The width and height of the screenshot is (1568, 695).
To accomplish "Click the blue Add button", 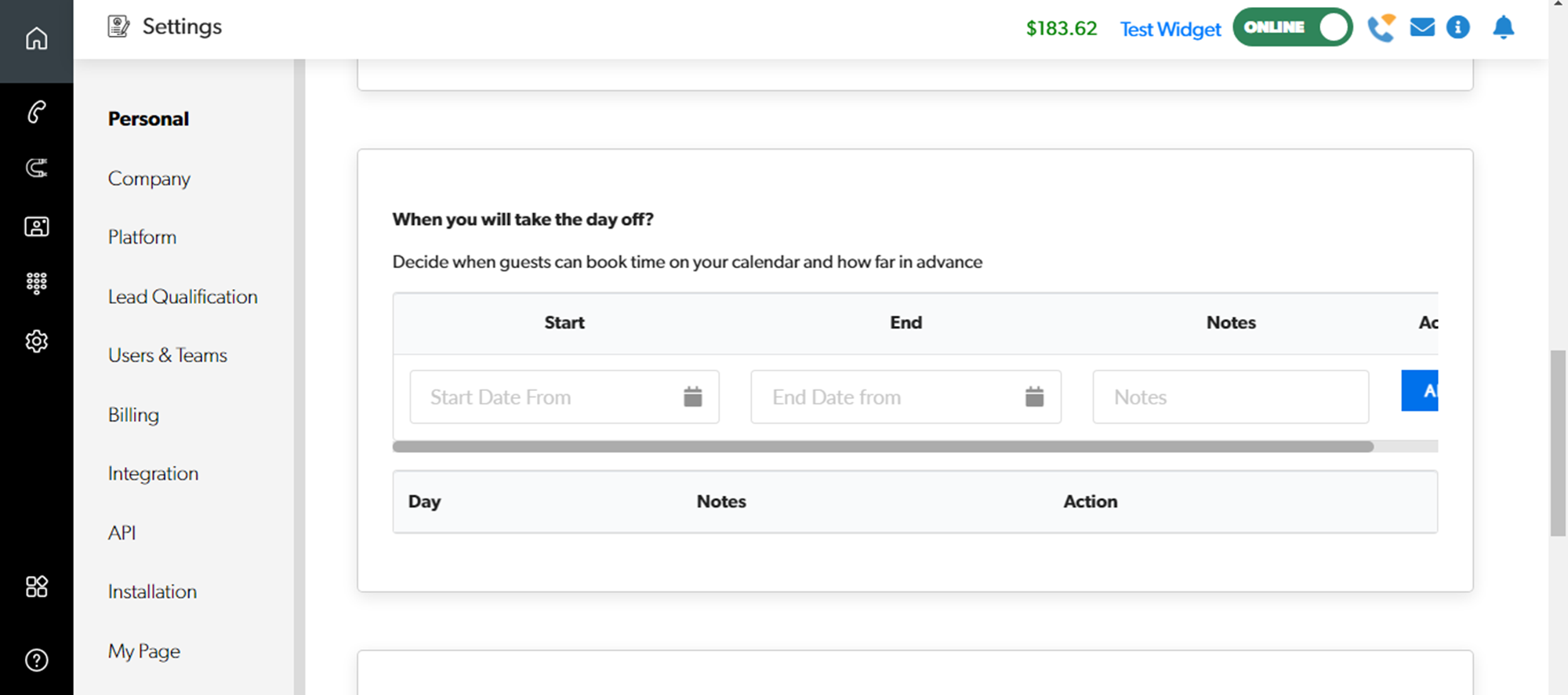I will pos(1420,391).
